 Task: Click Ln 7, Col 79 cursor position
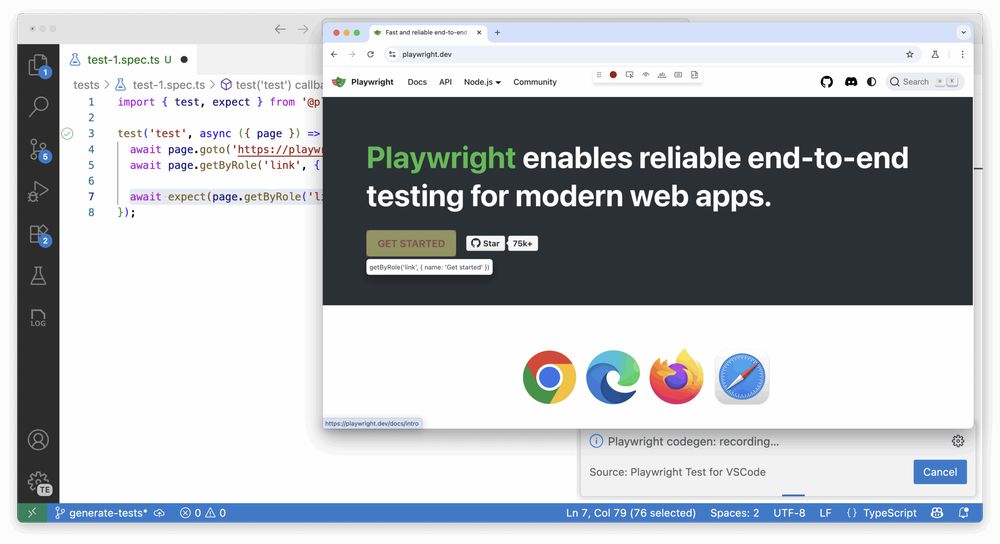(631, 513)
